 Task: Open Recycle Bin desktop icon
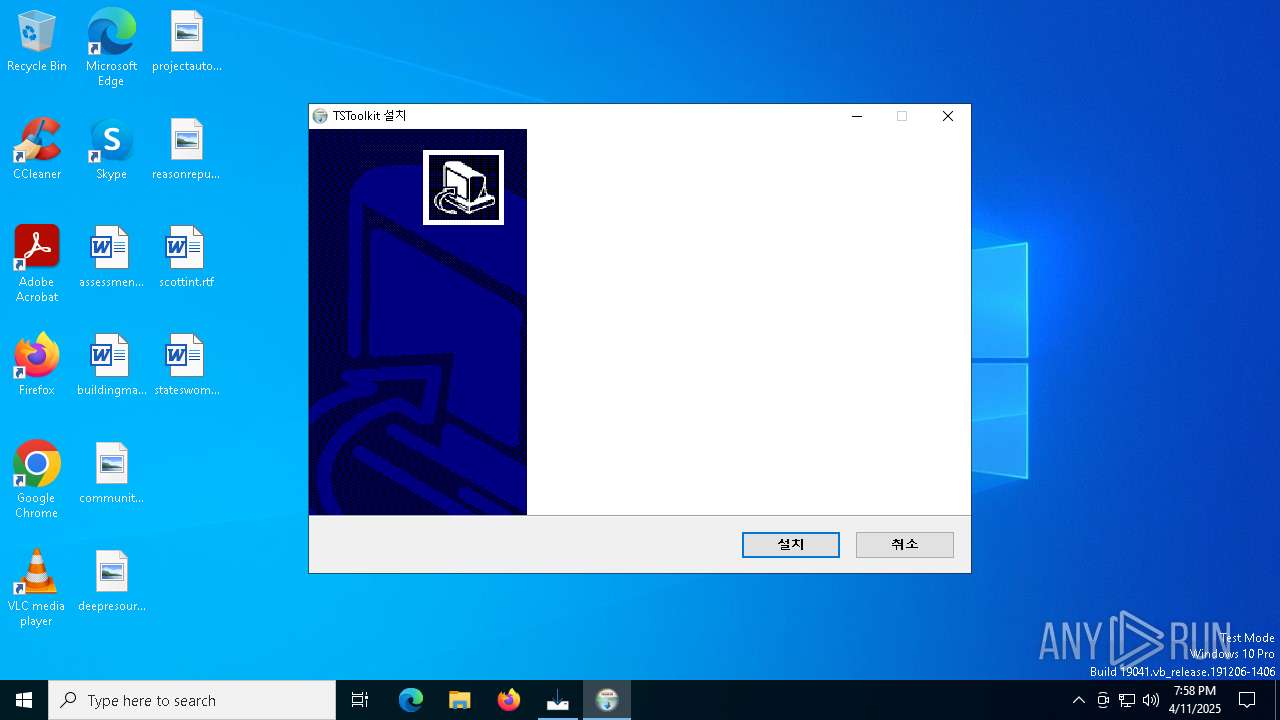(37, 42)
